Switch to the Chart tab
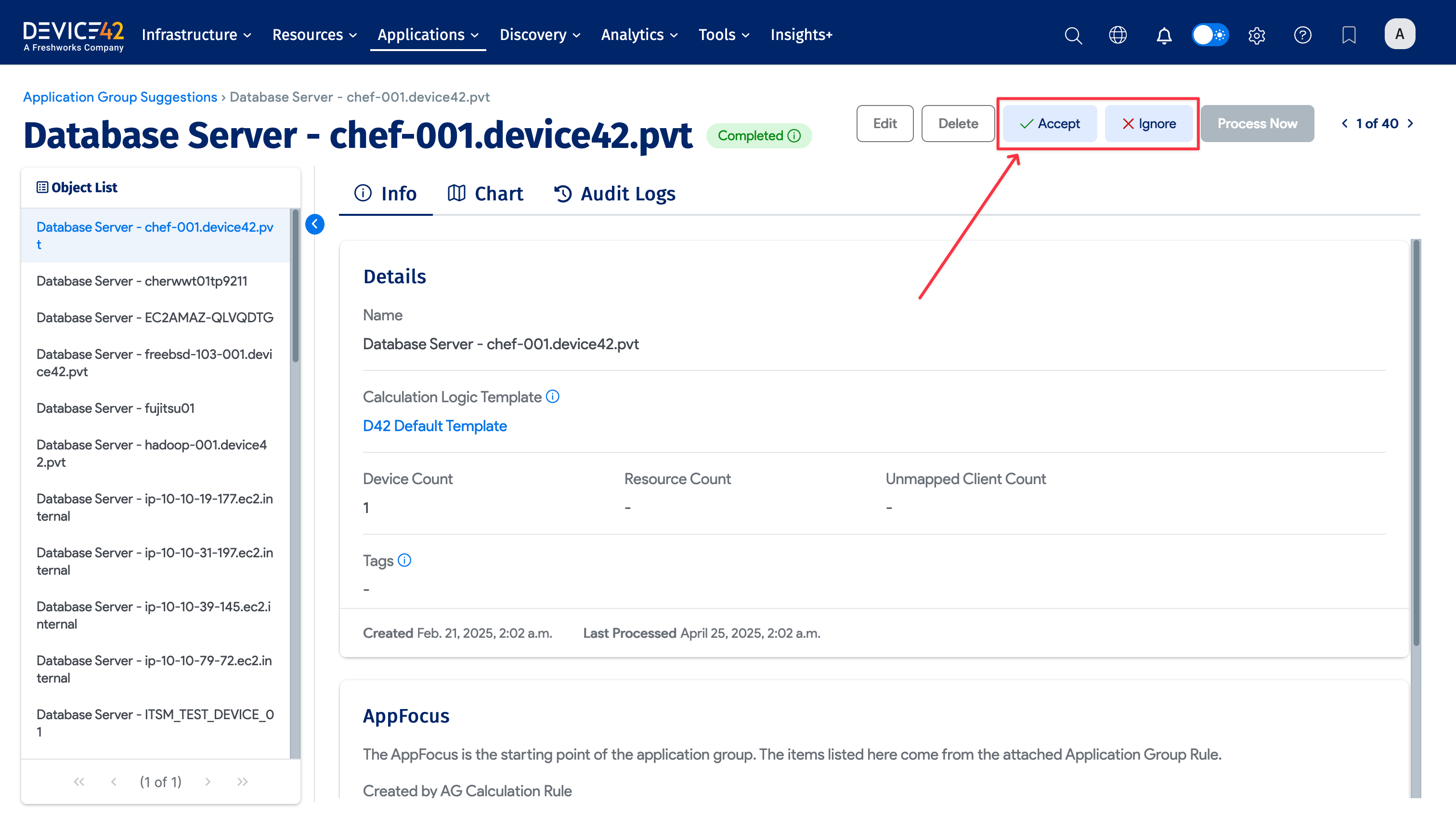 (x=486, y=194)
